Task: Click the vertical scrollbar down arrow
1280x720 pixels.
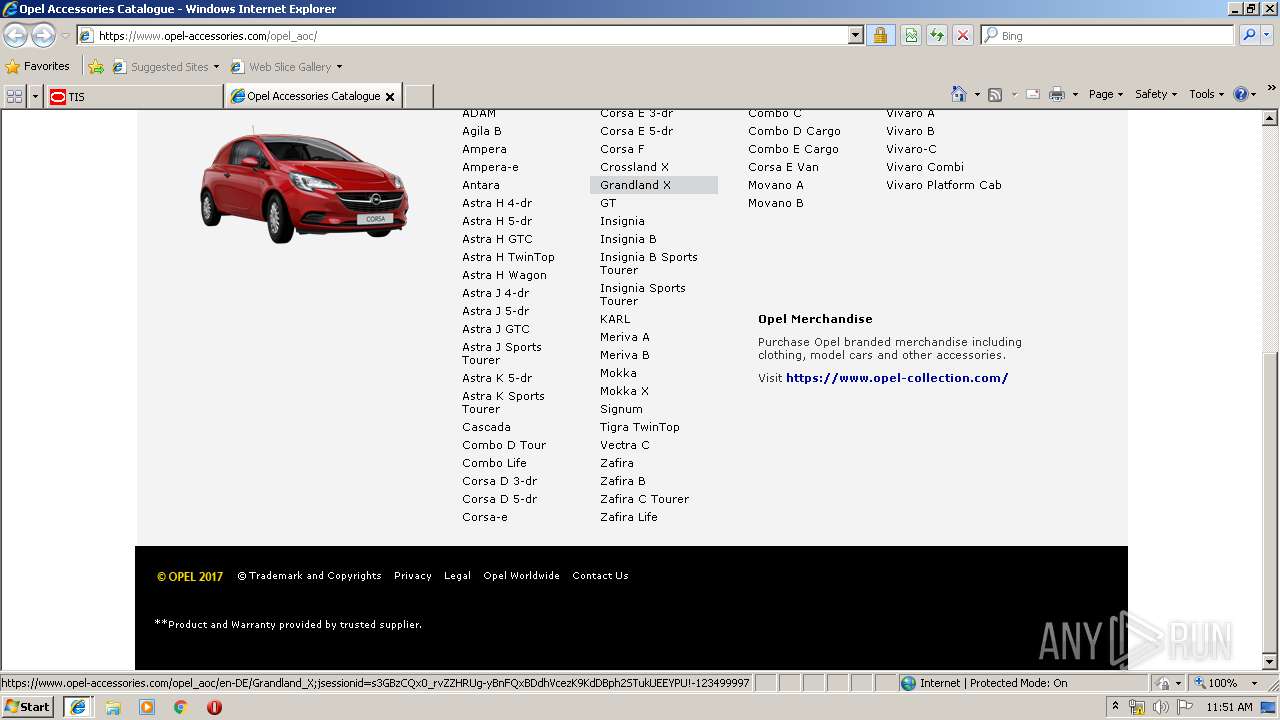Action: pyautogui.click(x=1270, y=662)
